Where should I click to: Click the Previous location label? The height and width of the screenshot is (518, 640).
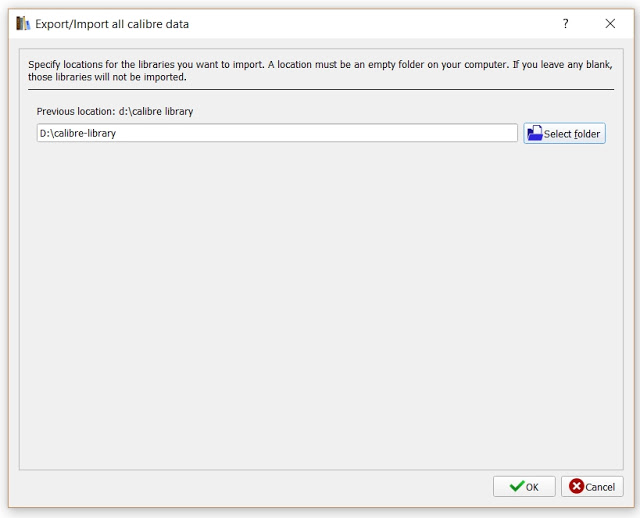76,111
